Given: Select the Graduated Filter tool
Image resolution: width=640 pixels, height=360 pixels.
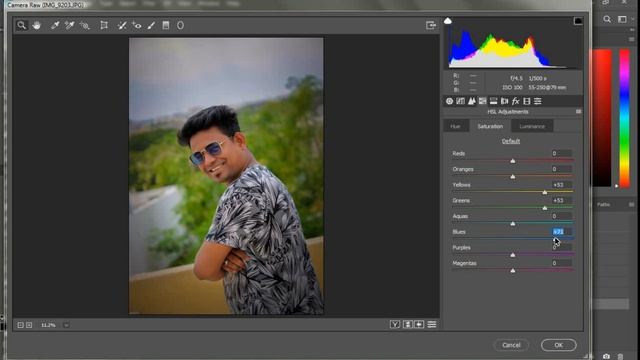Looking at the screenshot, I should [x=166, y=25].
